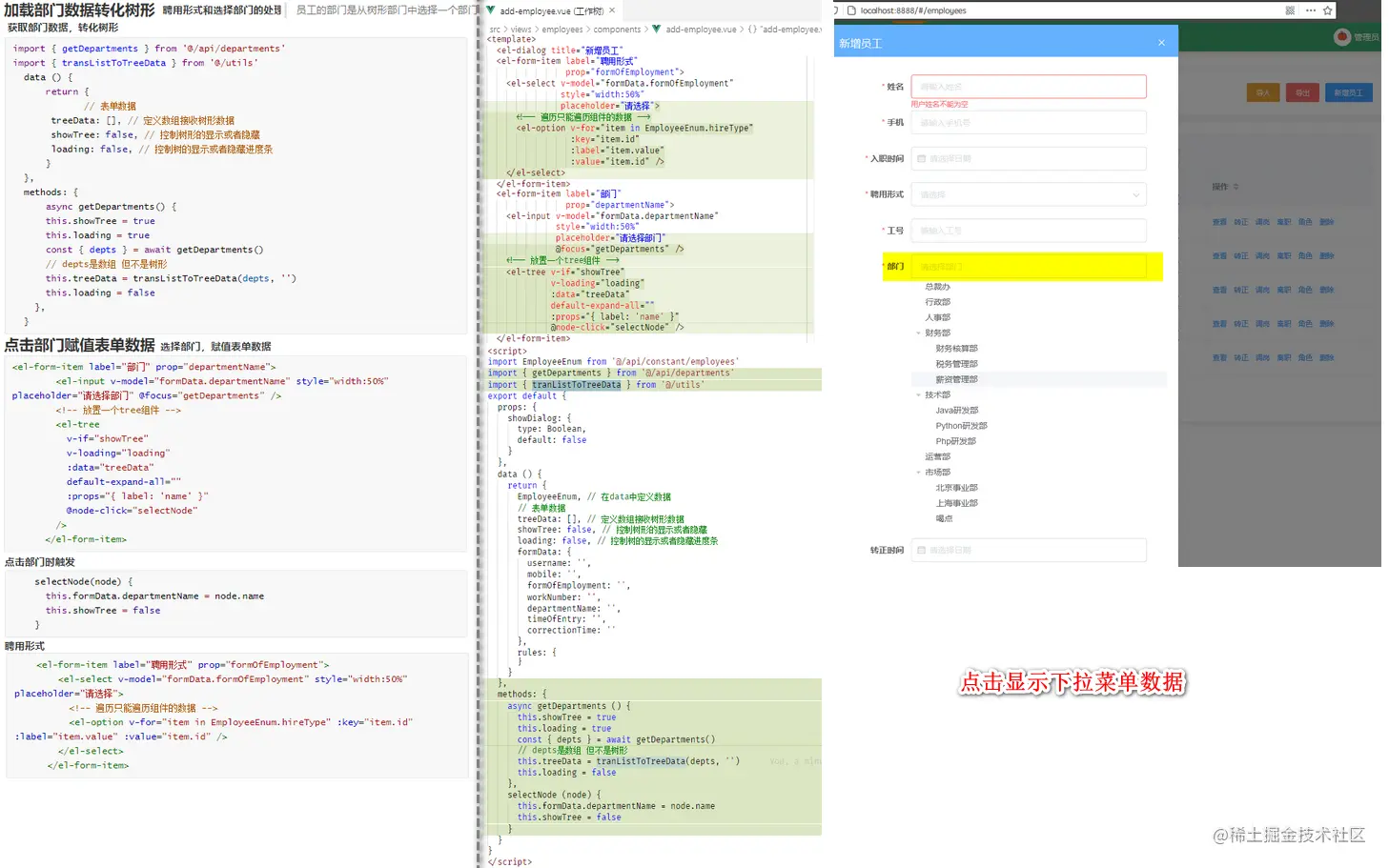Click the 加载部门数据转化树形 heading
Viewport: 1389px width, 868px height.
point(79,10)
